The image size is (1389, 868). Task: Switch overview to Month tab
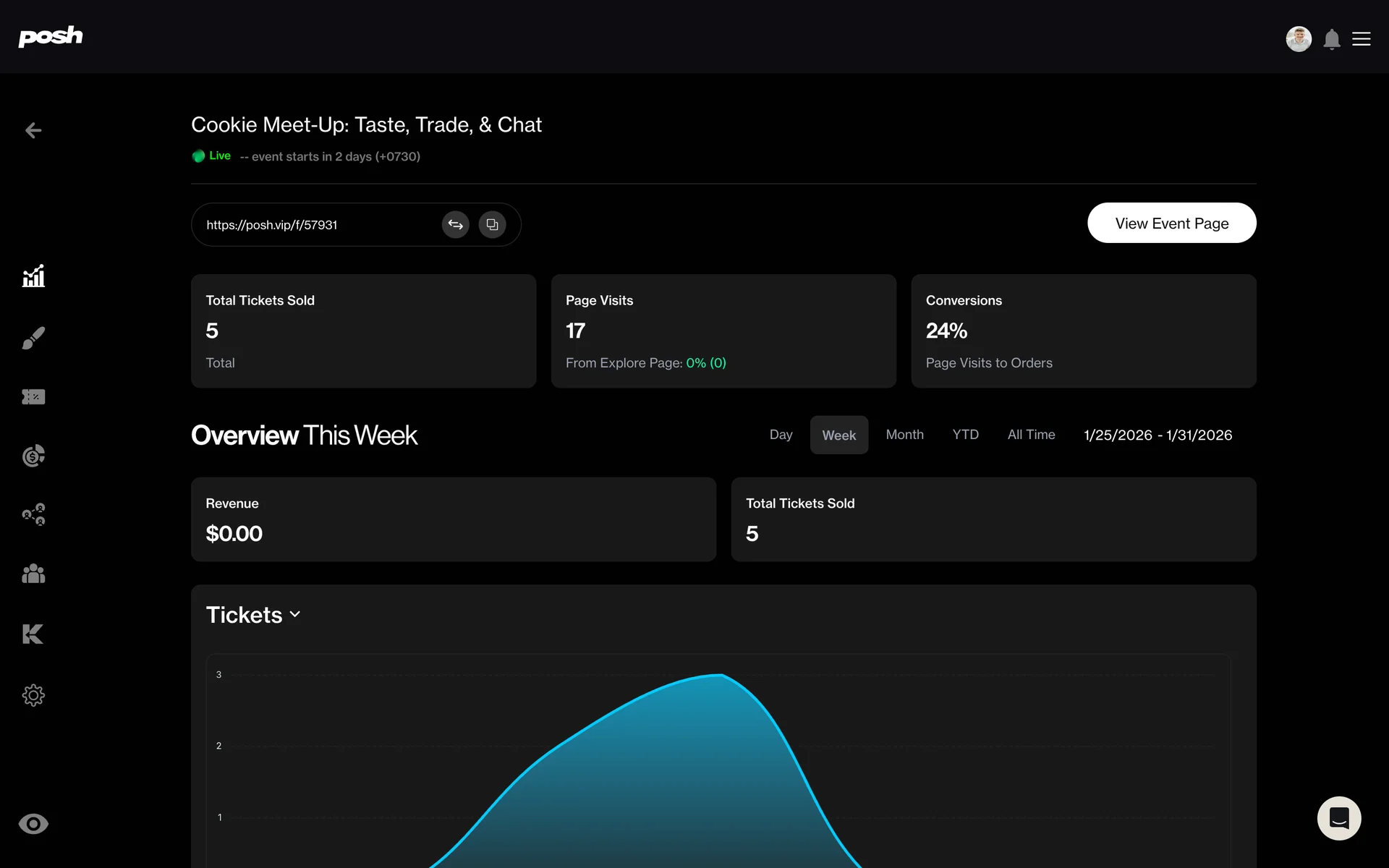[904, 435]
